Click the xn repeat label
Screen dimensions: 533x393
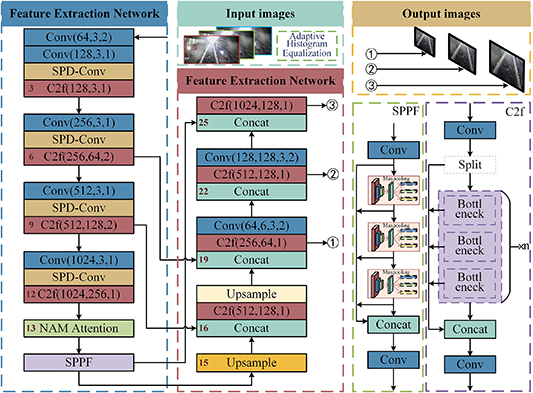pos(523,246)
